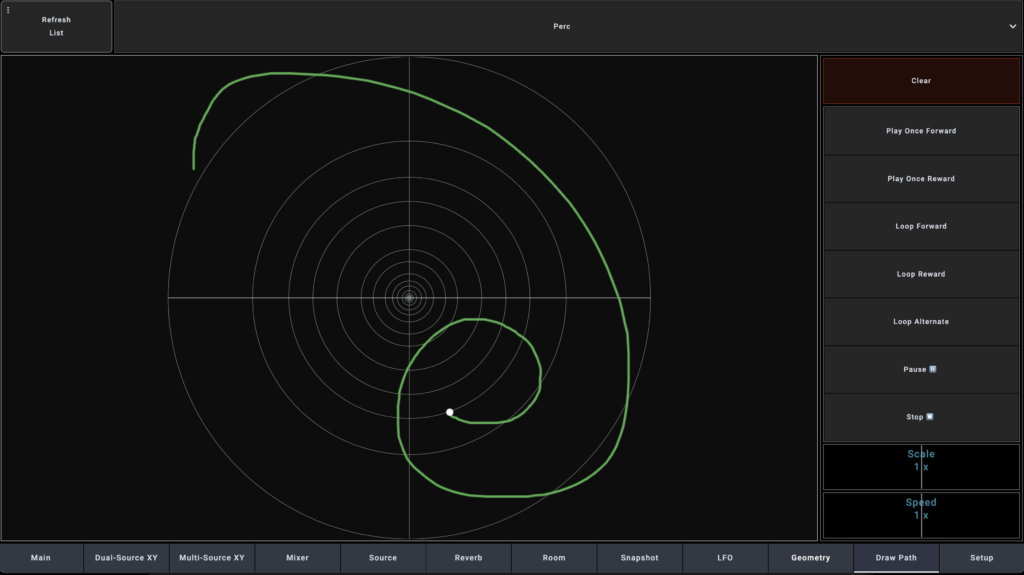1024x575 pixels.
Task: Adjust the Speed 1x slider
Action: [920, 515]
